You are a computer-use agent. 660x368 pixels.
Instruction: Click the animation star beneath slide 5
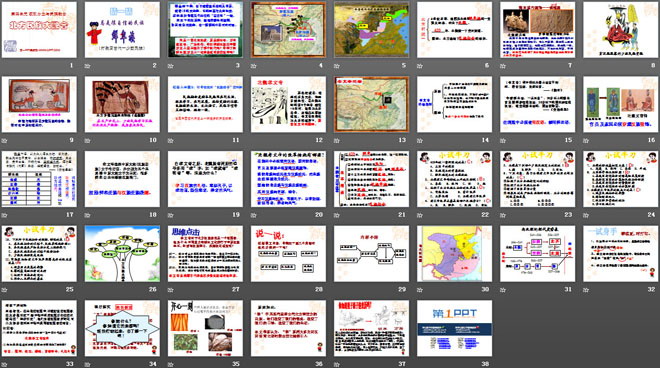tap(337, 66)
